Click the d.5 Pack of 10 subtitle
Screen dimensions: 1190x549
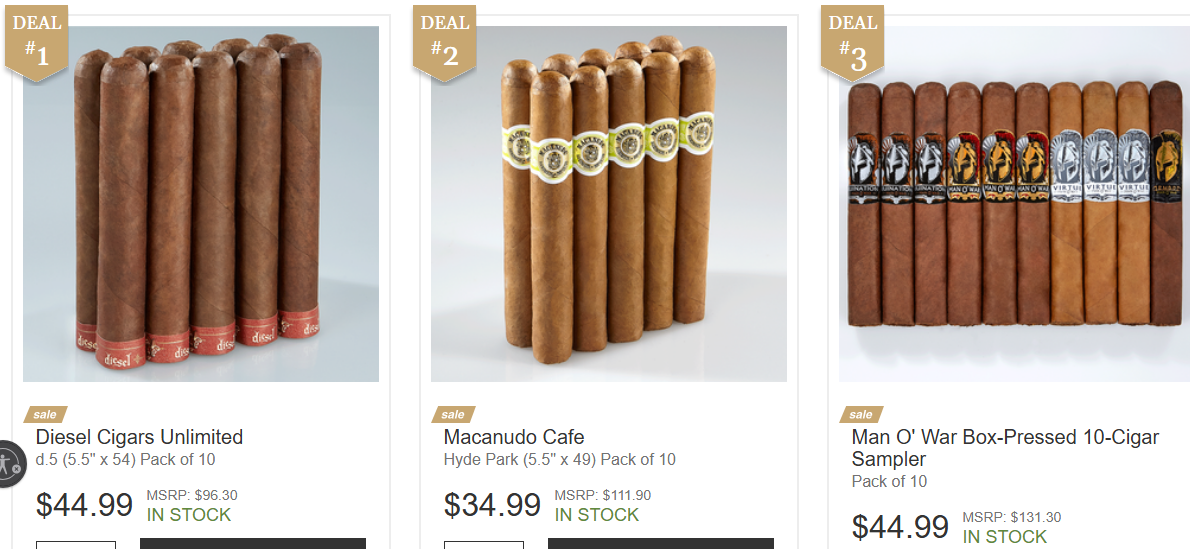[125, 459]
